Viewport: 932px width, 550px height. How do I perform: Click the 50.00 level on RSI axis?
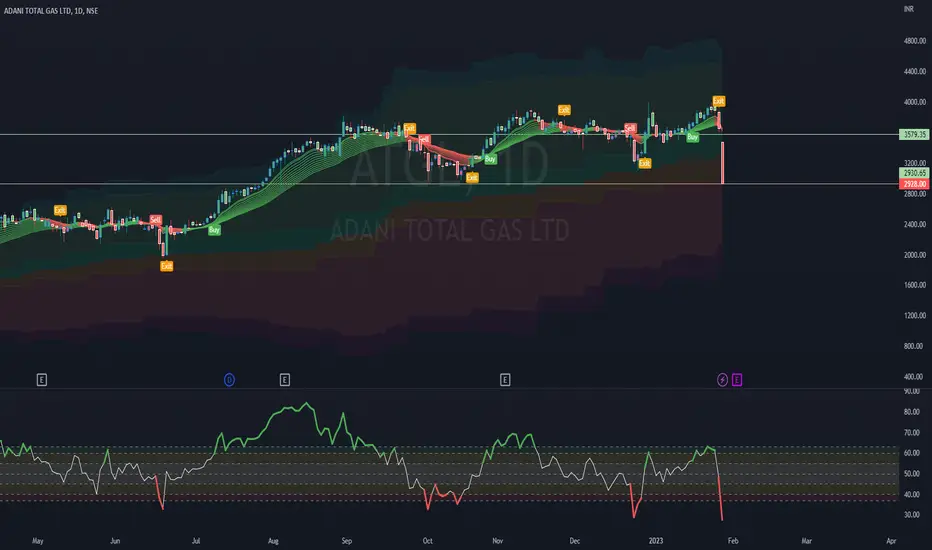tap(912, 473)
